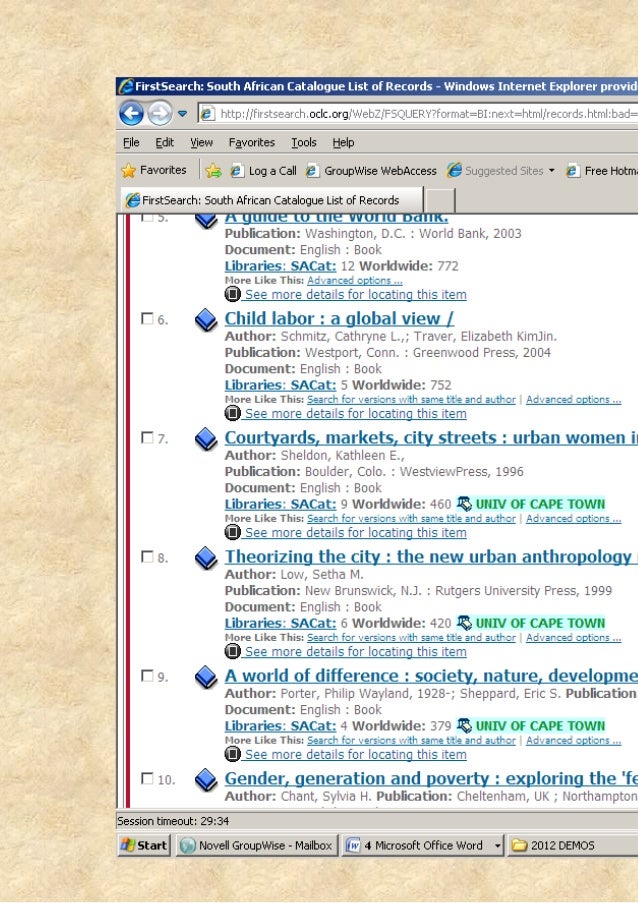638x903 pixels.
Task: Click UNIV OF CAPE TOWN icon on record 9
Action: (x=464, y=726)
